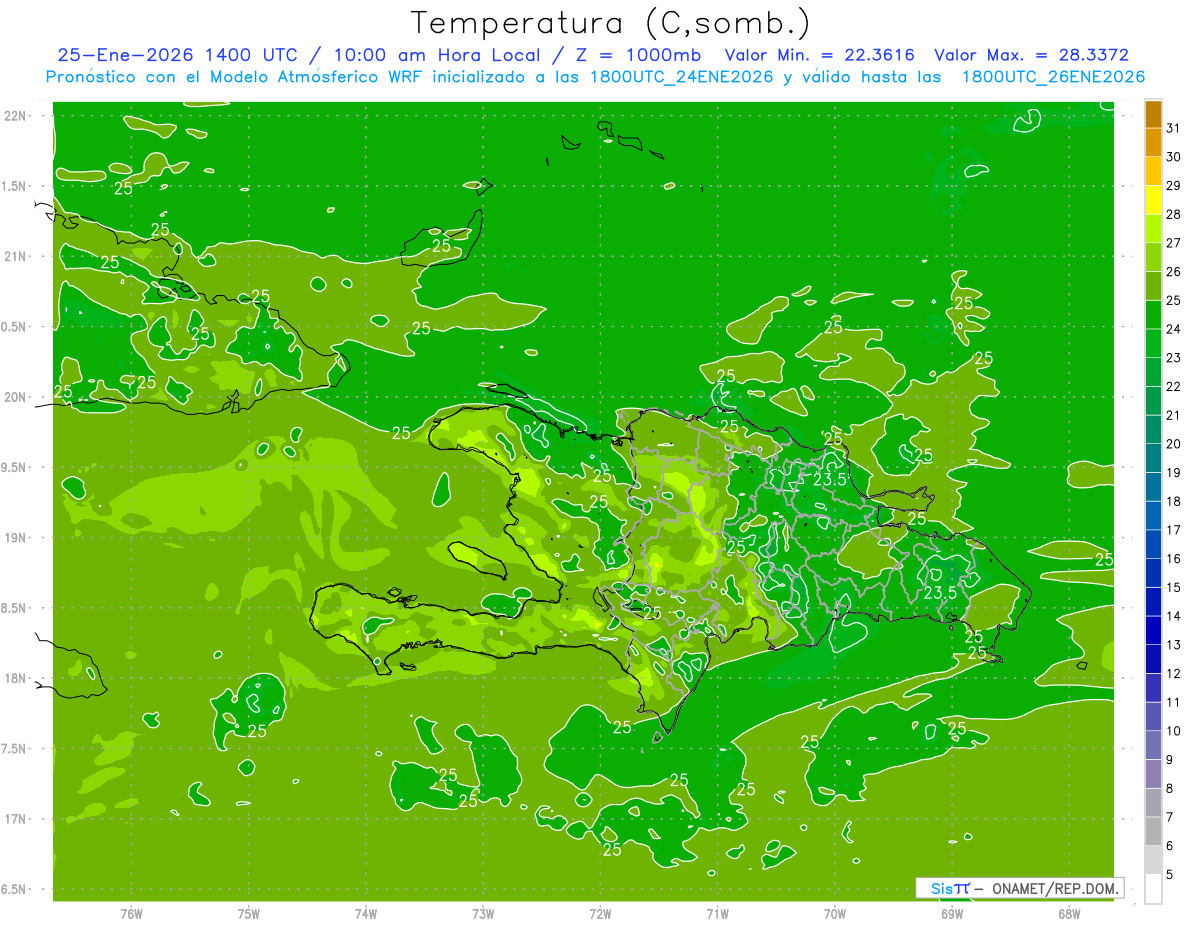Viewport: 1200px width, 927px height.
Task: Click the 72W longitude axis label
Action: (600, 913)
